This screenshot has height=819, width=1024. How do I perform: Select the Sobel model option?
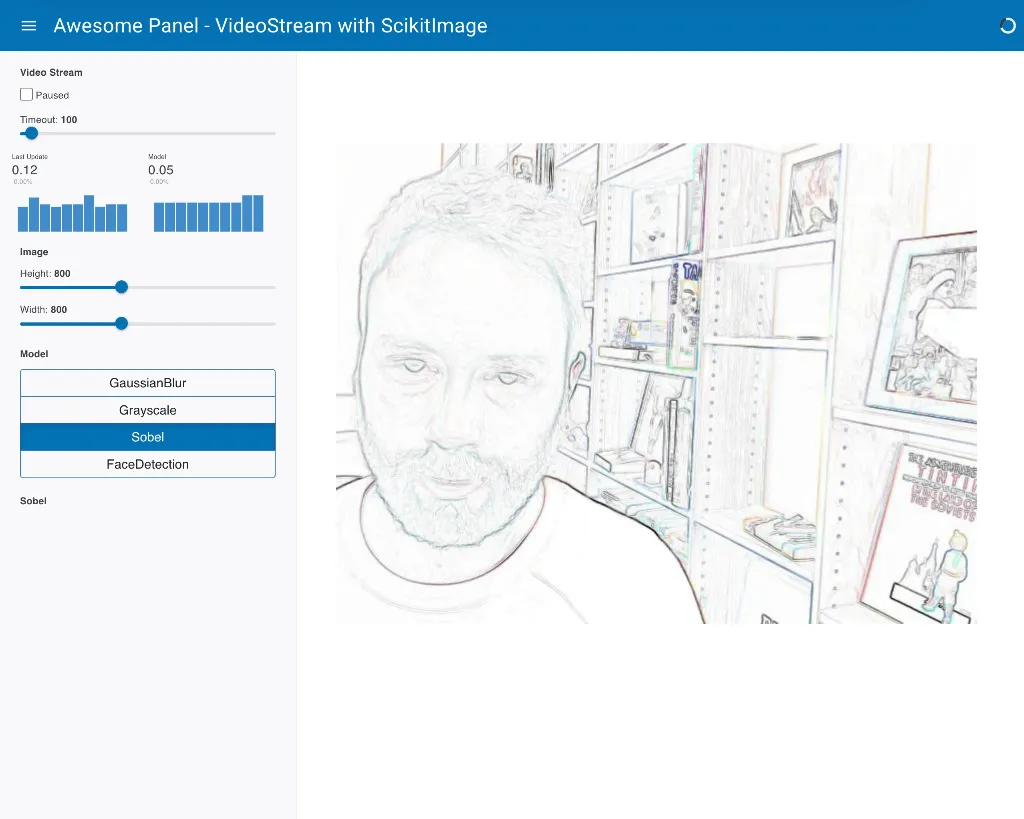148,437
